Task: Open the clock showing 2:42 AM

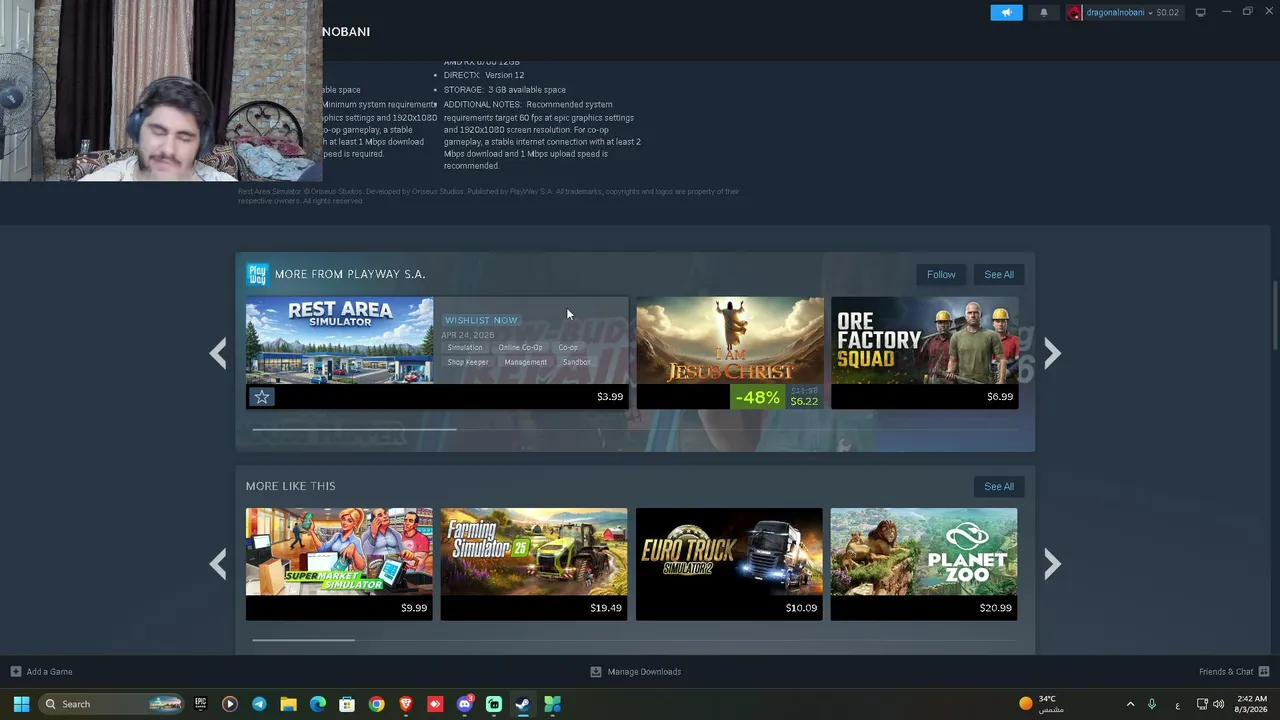Action: click(x=1252, y=704)
